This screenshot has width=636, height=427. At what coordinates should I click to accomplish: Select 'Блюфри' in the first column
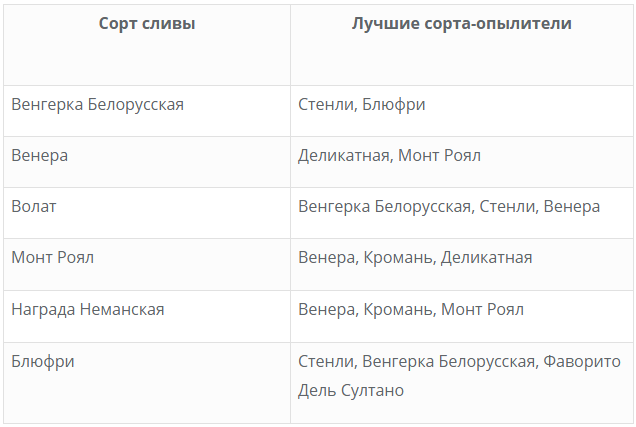43,361
